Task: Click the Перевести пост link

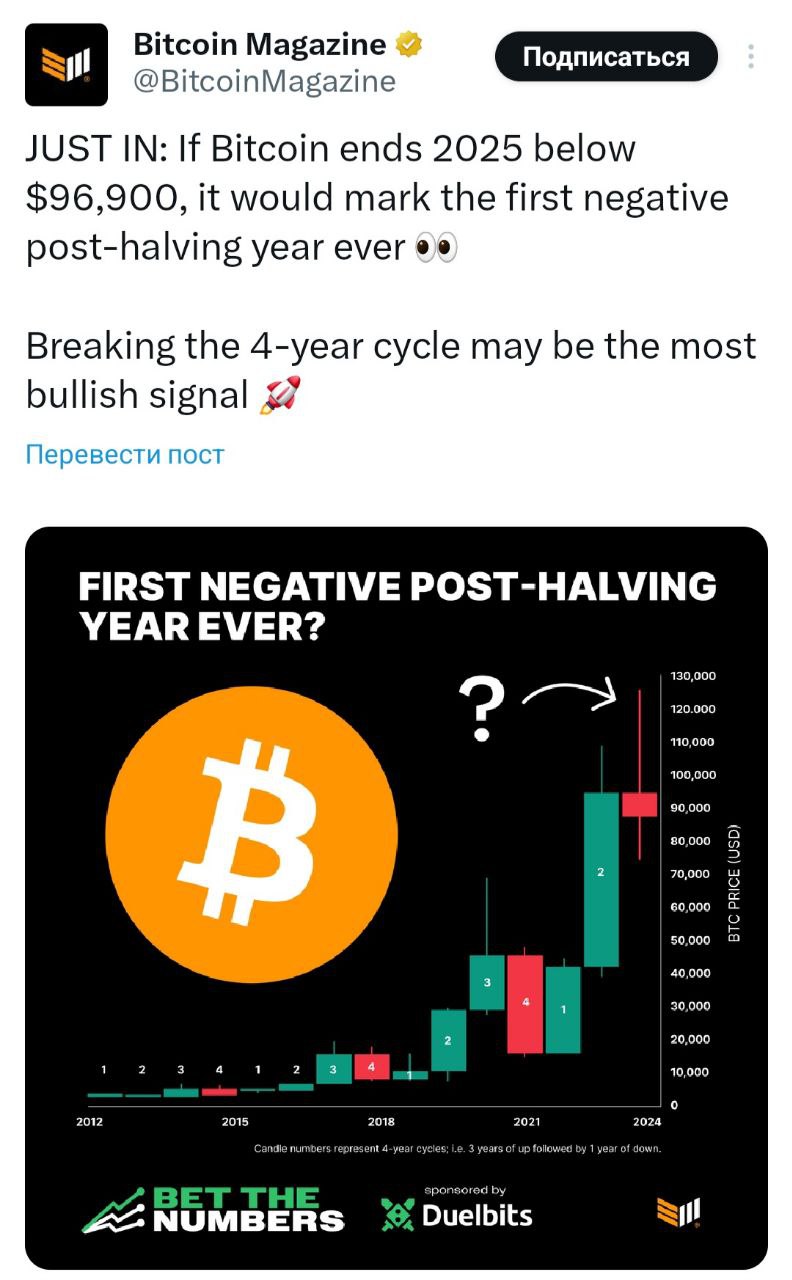Action: click(x=125, y=455)
